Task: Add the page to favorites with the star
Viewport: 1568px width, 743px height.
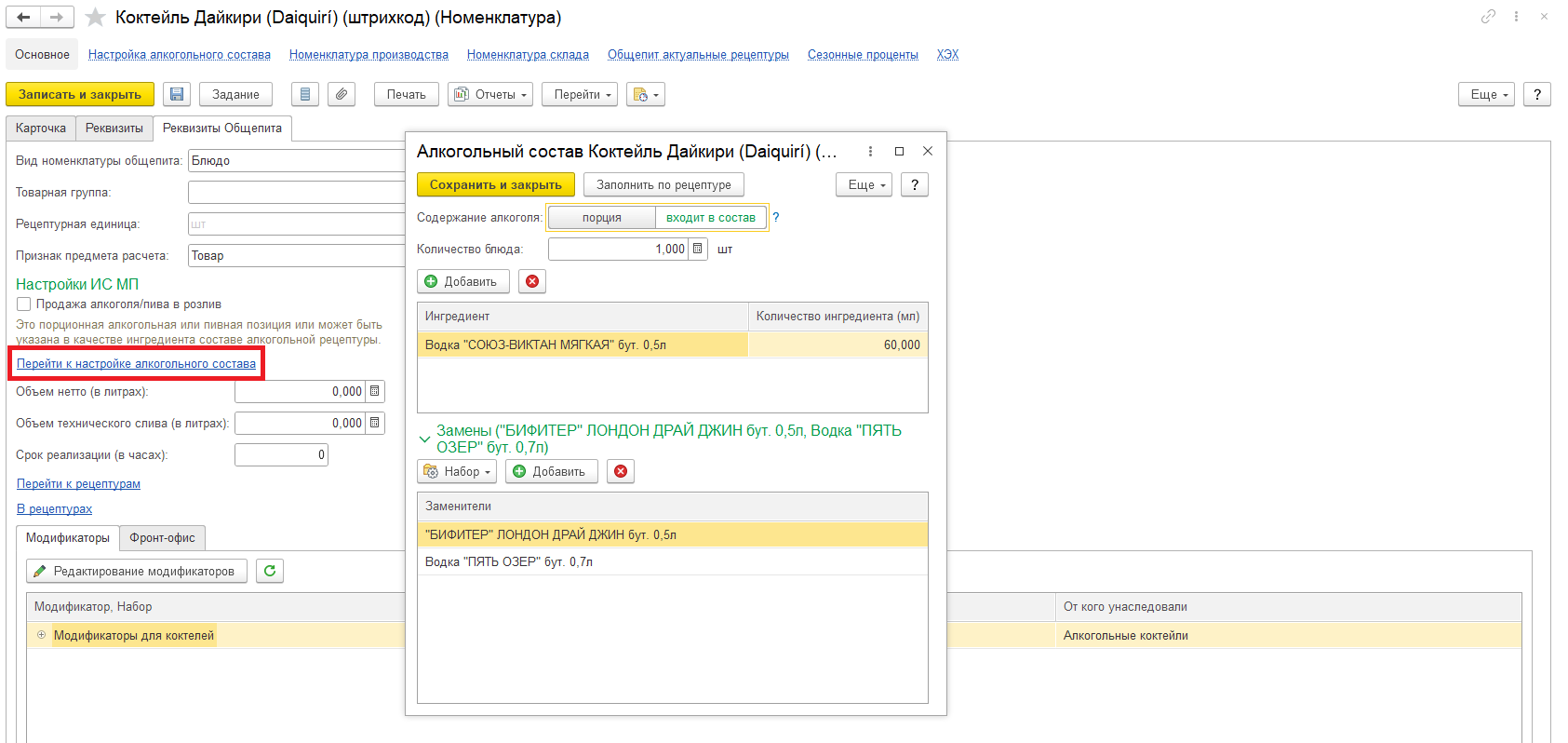Action: (95, 17)
